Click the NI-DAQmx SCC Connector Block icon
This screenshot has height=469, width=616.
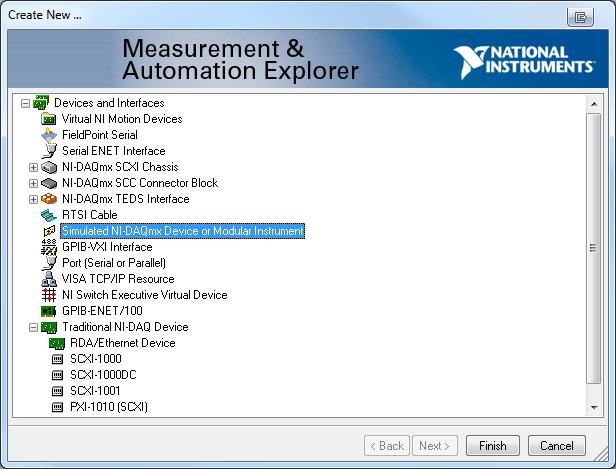click(x=49, y=183)
